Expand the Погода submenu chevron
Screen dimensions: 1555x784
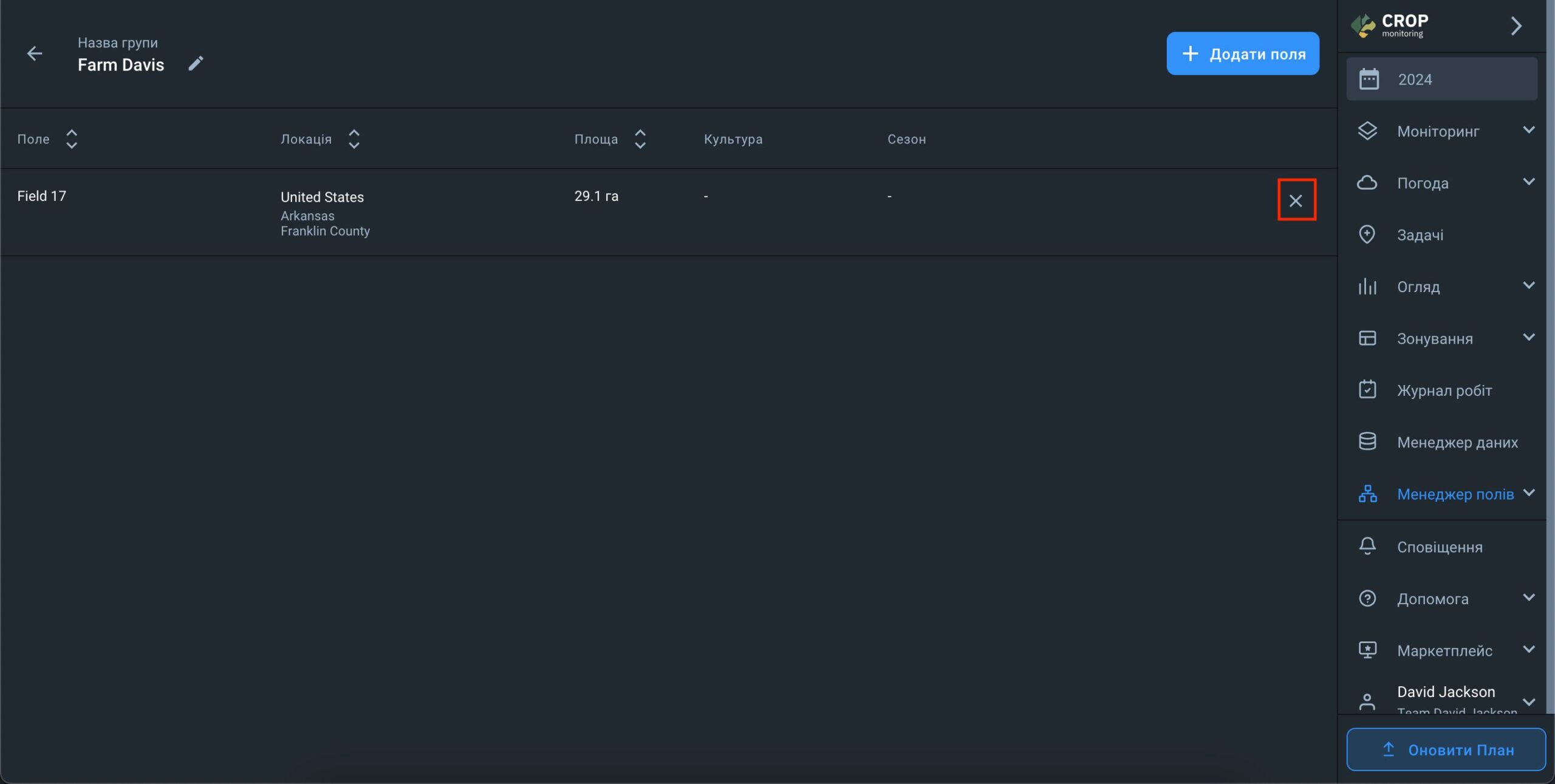(1528, 182)
